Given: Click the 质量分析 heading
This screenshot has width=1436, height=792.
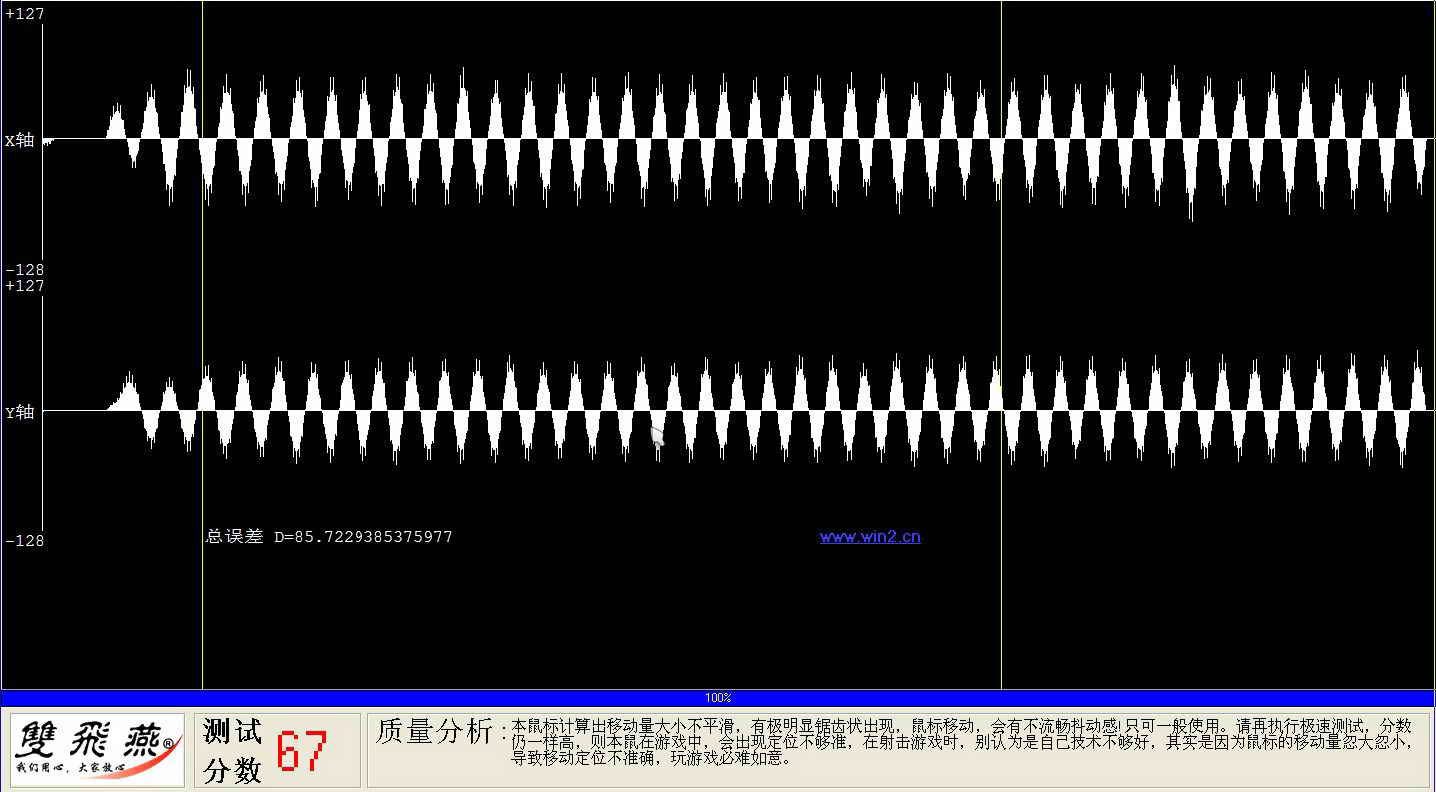Looking at the screenshot, I should [434, 732].
